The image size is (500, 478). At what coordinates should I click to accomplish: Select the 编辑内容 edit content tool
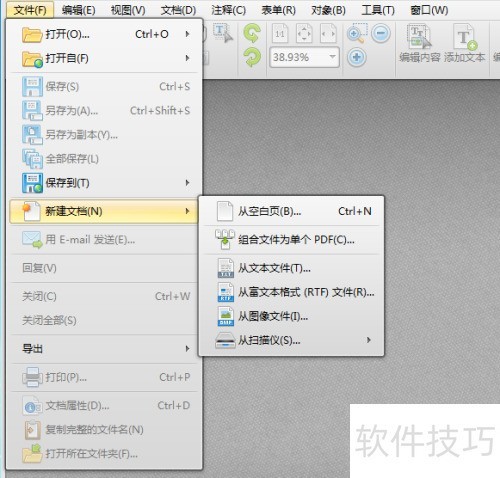pos(420,43)
